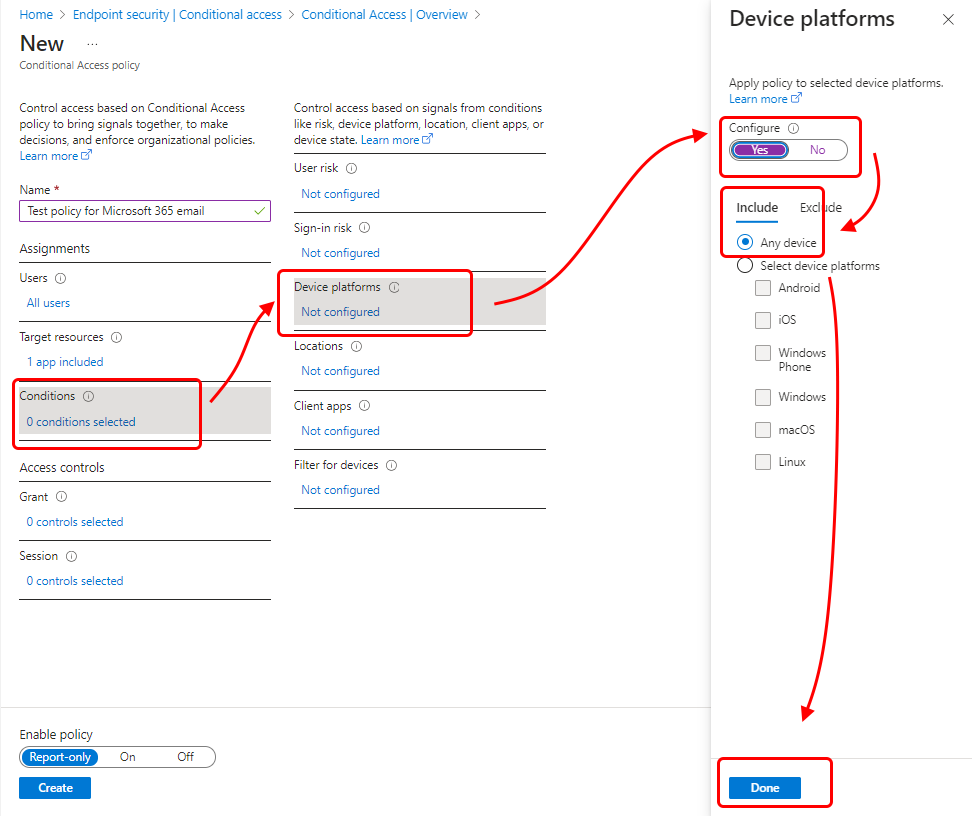
Task: Open info icon next to Locations
Action: pyautogui.click(x=356, y=346)
